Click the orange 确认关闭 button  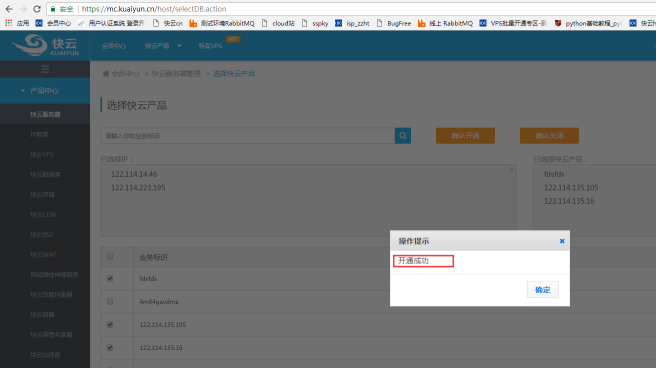point(549,136)
